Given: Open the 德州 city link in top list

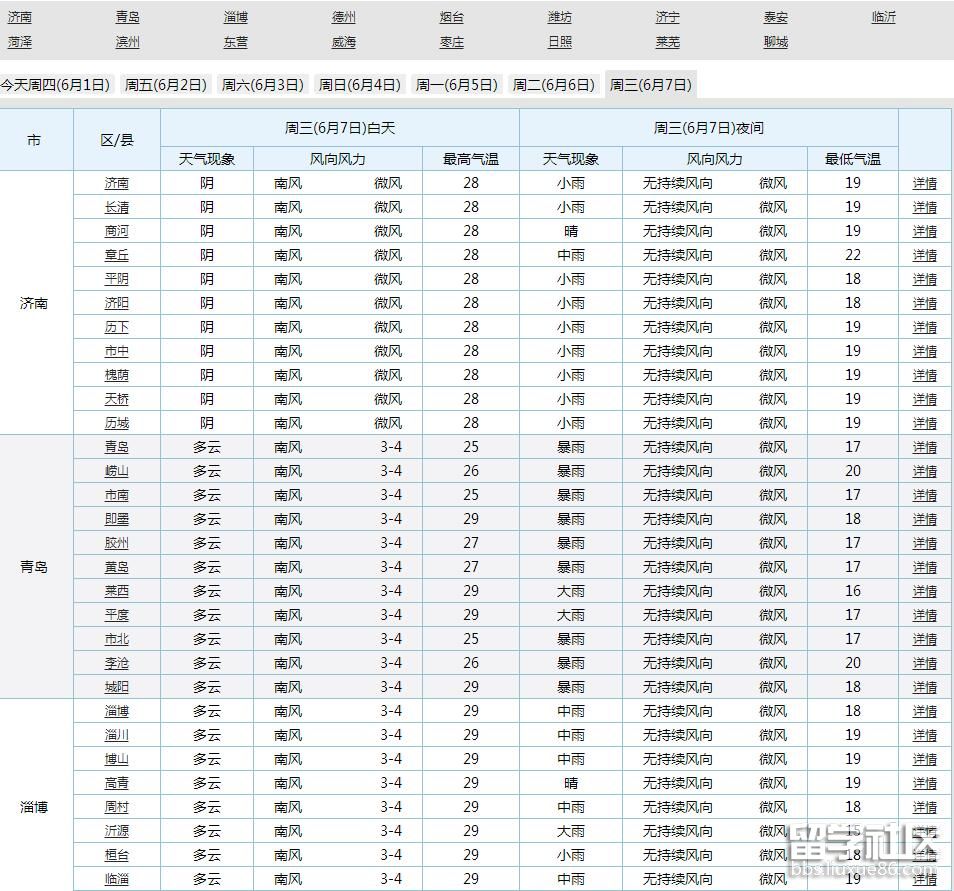Looking at the screenshot, I should click(x=343, y=17).
